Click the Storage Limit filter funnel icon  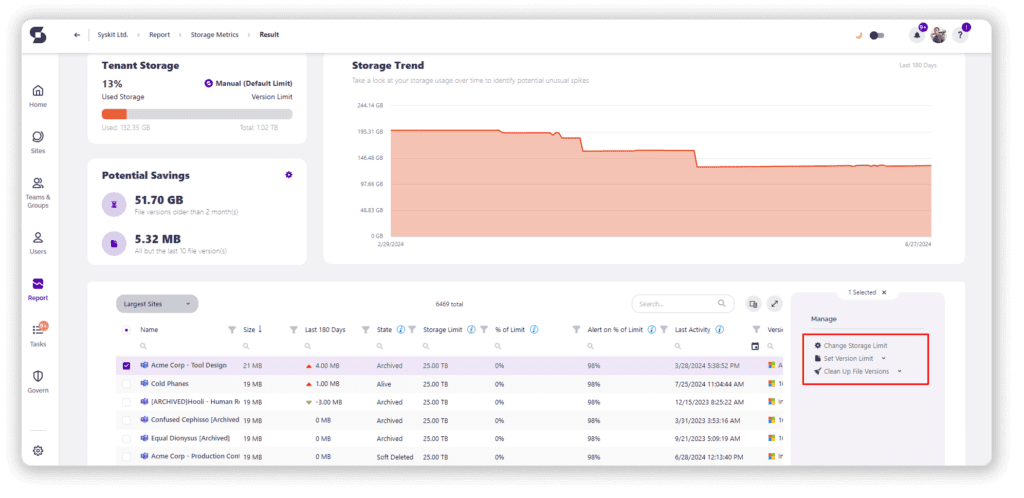[x=484, y=330]
